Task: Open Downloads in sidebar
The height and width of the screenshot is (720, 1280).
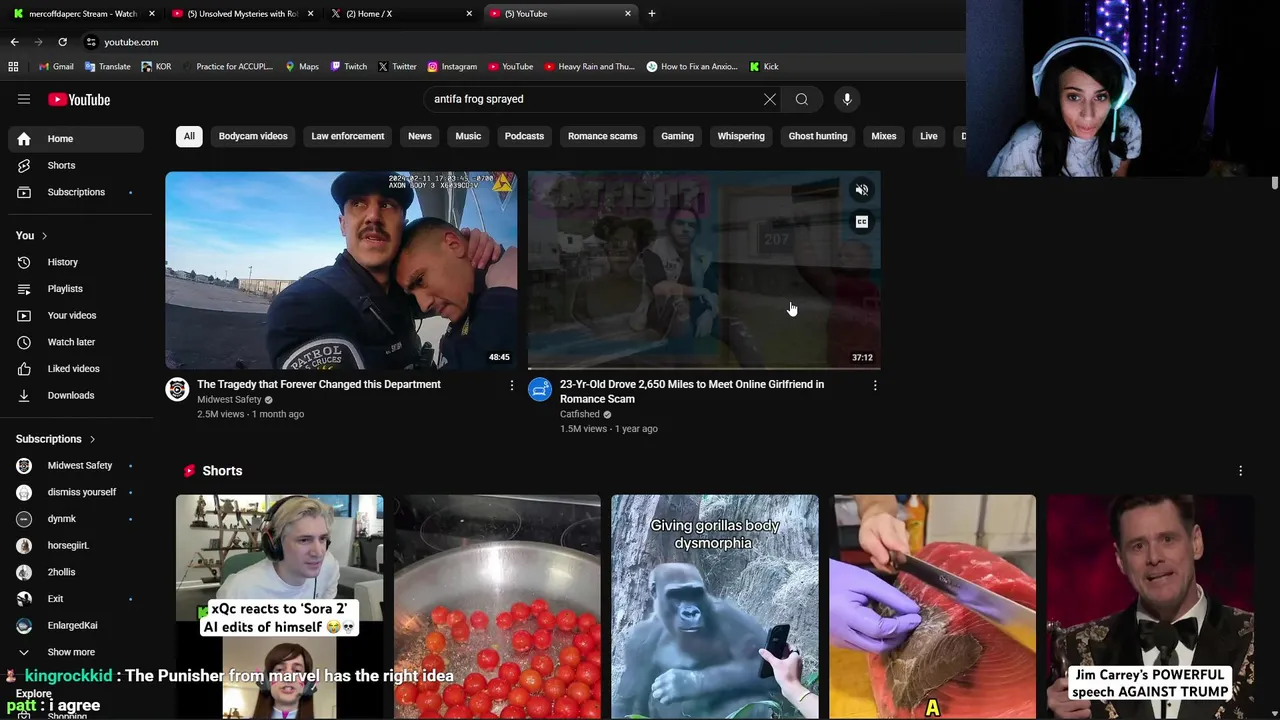Action: [76, 395]
